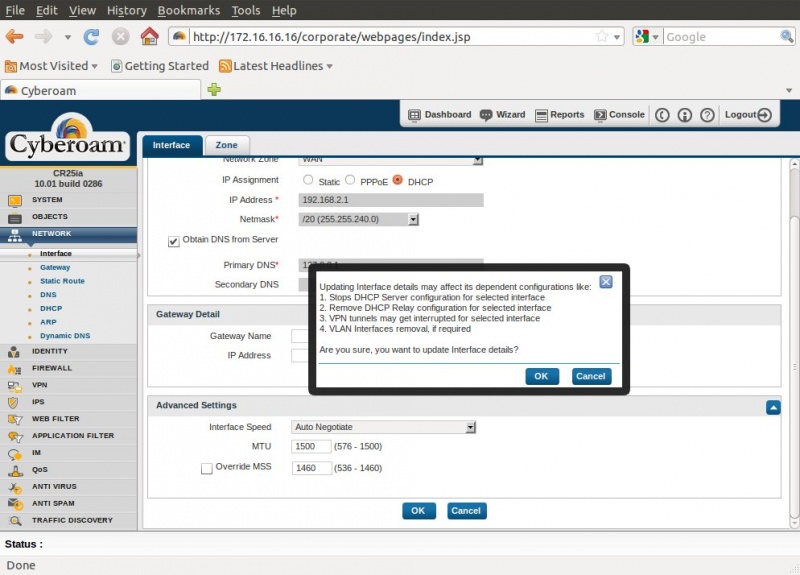The image size is (800, 575).
Task: Launch the Wizard from the top toolbar
Action: (x=503, y=115)
